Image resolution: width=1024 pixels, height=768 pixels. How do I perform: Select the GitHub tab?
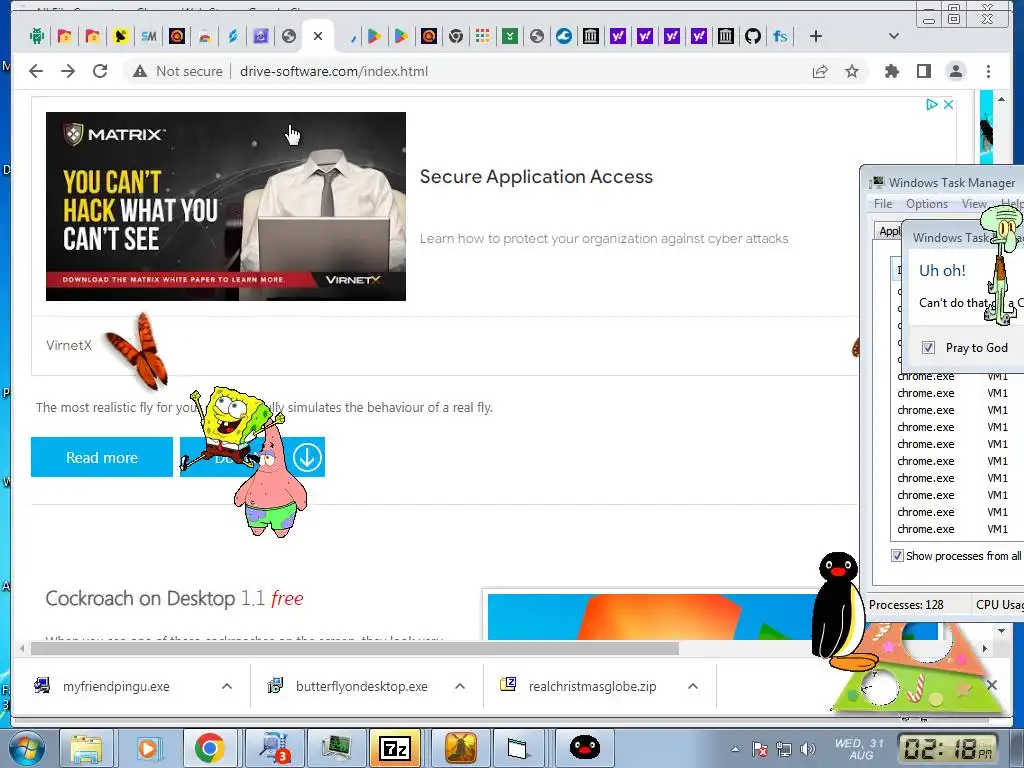click(x=752, y=36)
